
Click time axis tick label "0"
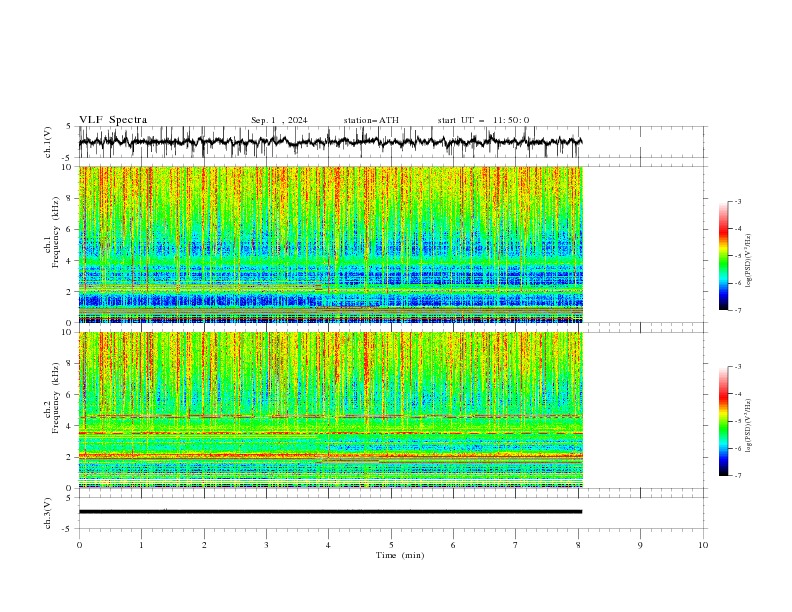(x=79, y=545)
